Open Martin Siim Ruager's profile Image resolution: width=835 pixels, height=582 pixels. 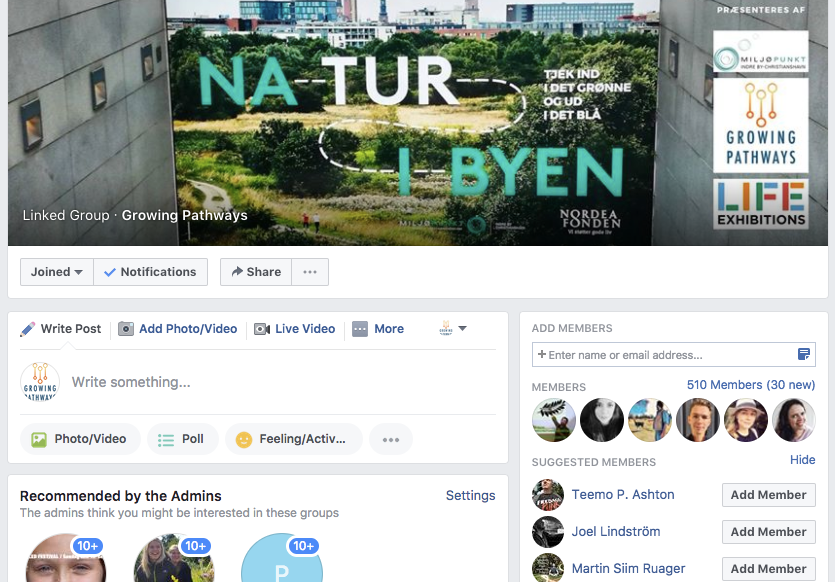628,569
